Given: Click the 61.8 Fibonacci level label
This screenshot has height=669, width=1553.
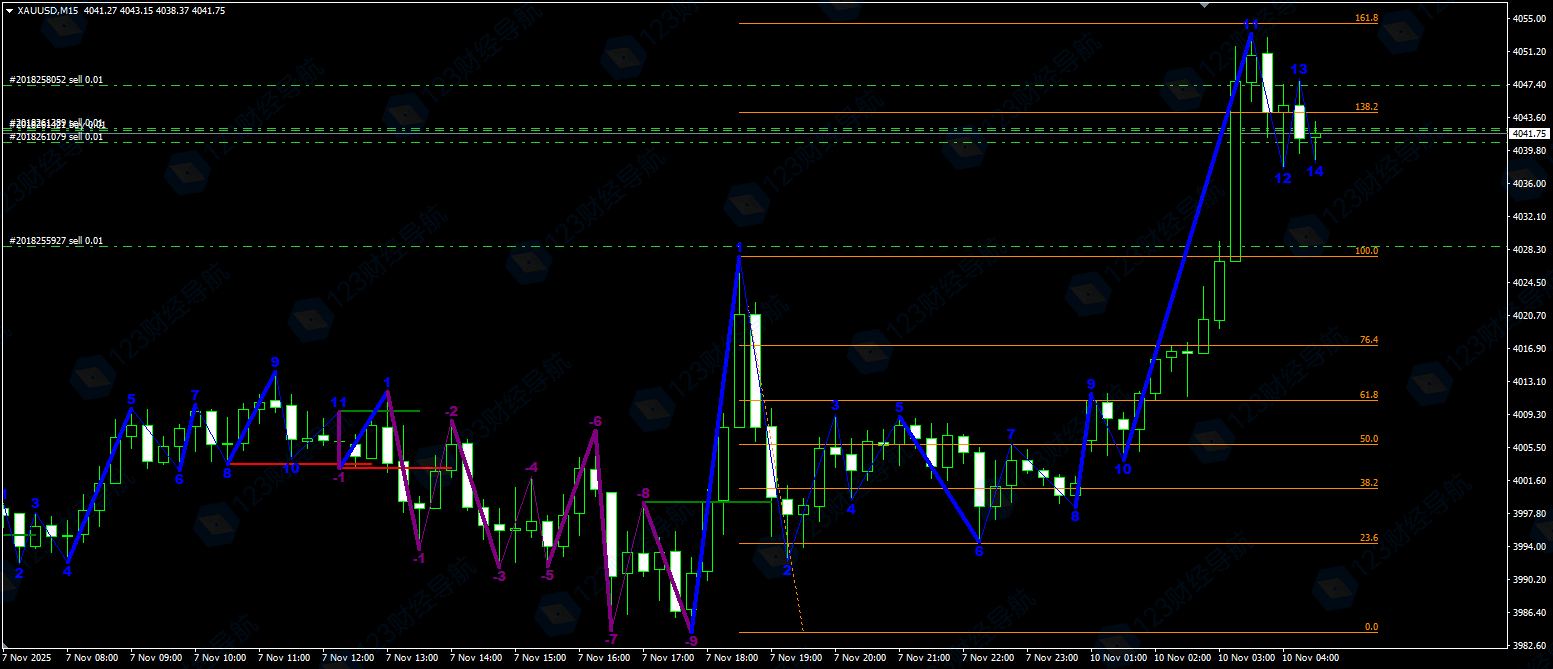Looking at the screenshot, I should pyautogui.click(x=1368, y=395).
